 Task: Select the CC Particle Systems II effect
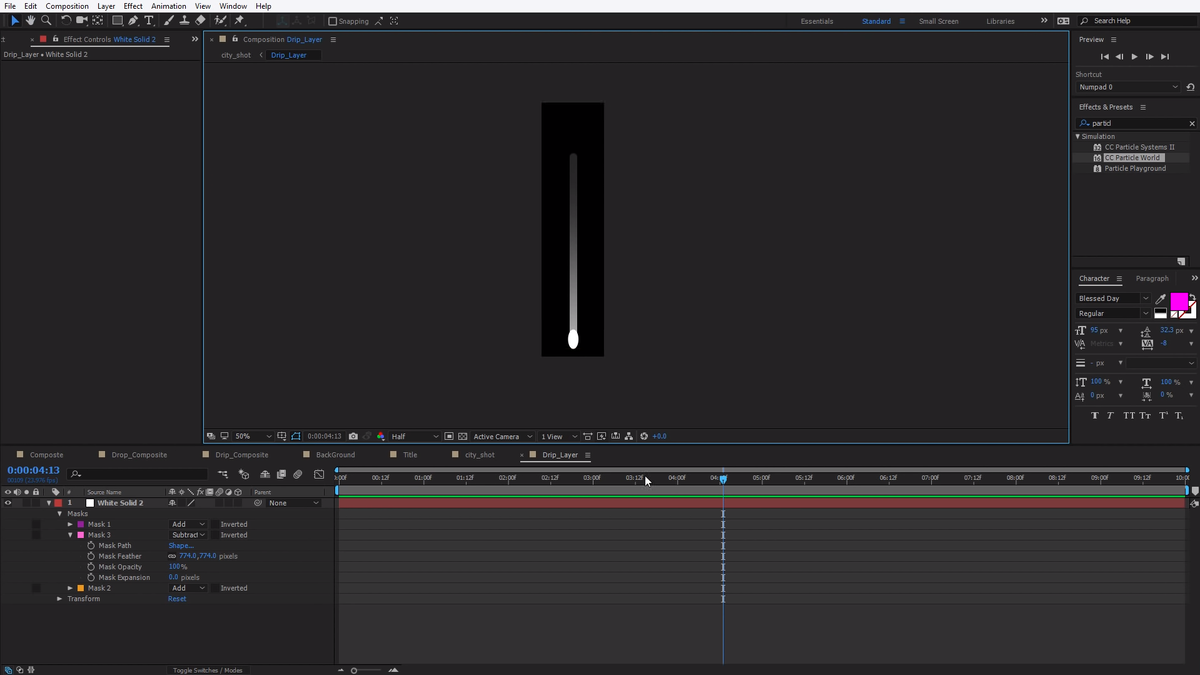click(1139, 147)
